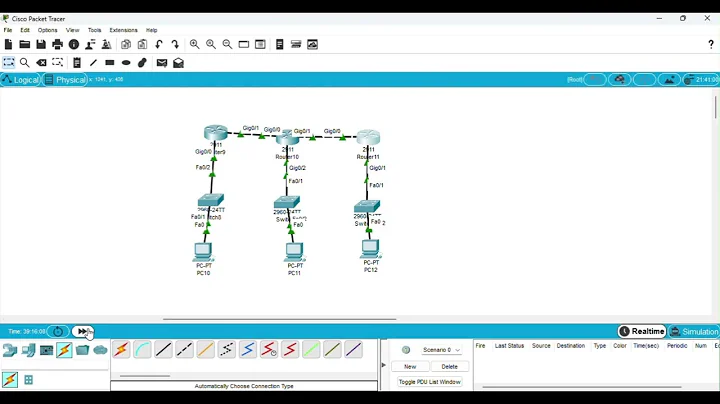The image size is (720, 404).
Task: Save the network with the floppy icon
Action: point(41,45)
